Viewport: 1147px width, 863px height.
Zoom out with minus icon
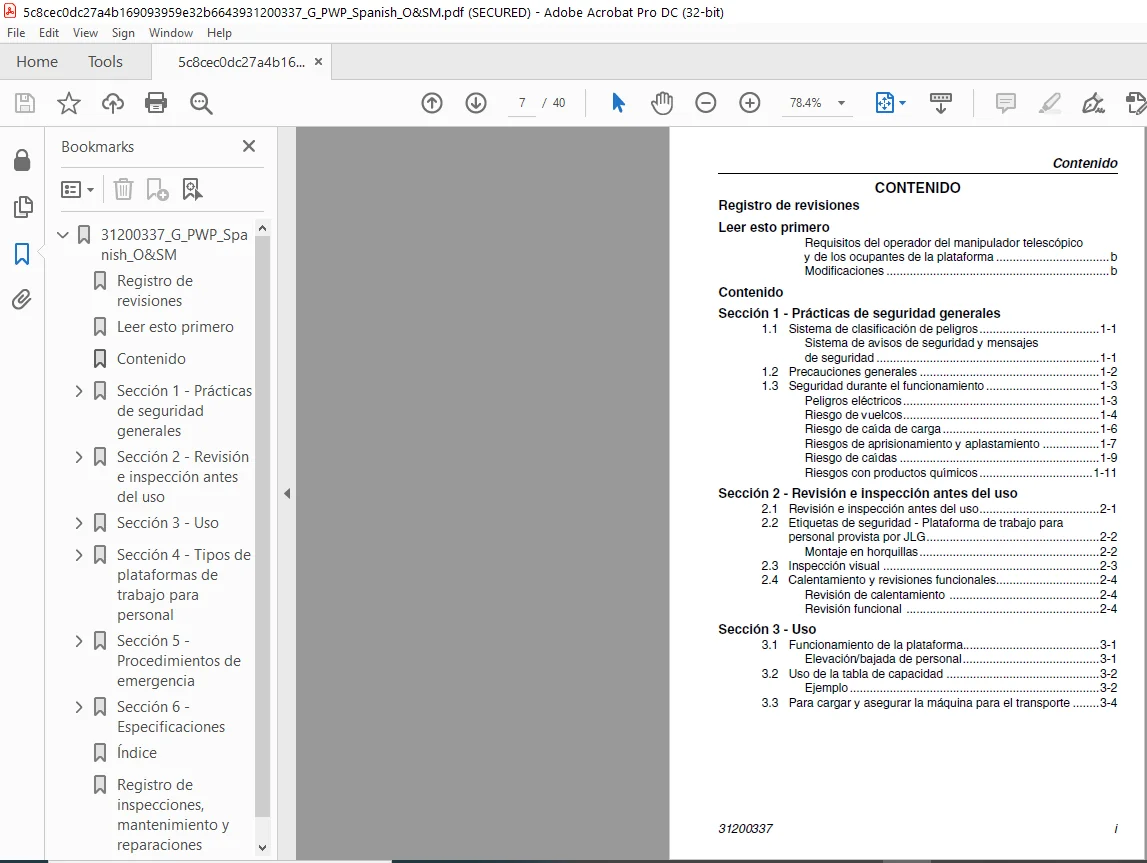[706, 103]
